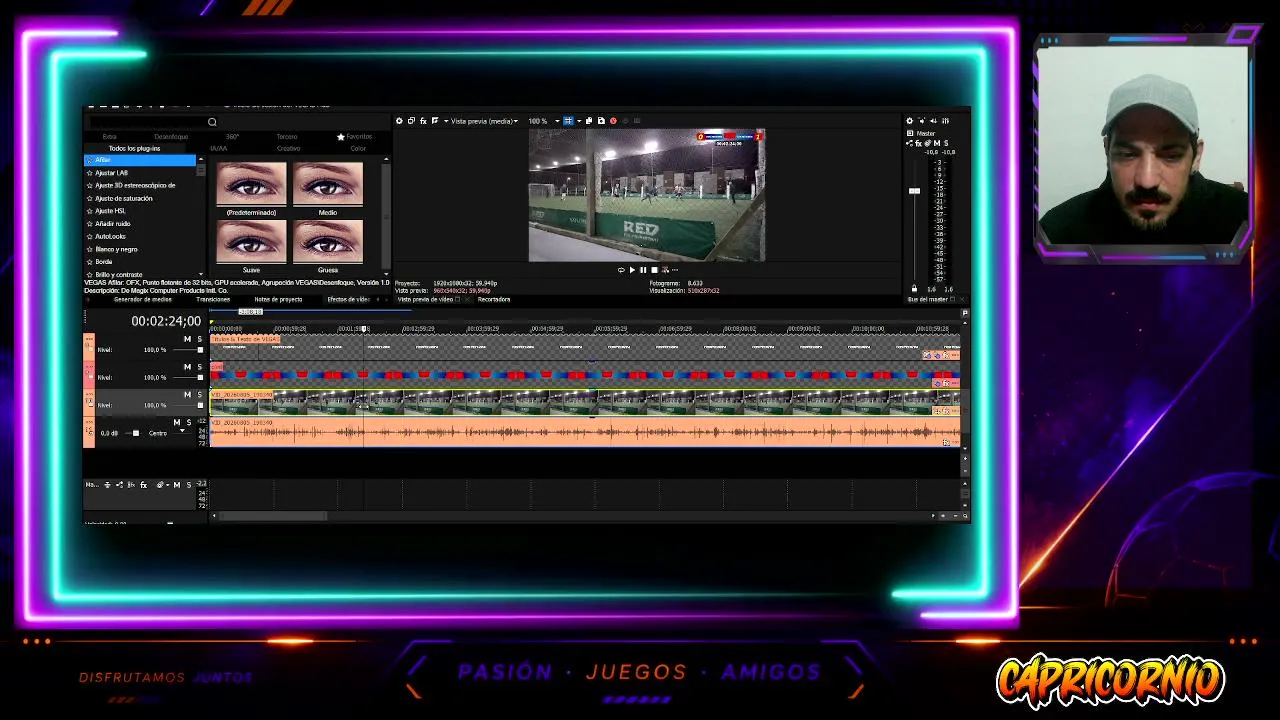This screenshot has width=1280, height=720.
Task: Click the level slider on the top titles track
Action: 200,350
